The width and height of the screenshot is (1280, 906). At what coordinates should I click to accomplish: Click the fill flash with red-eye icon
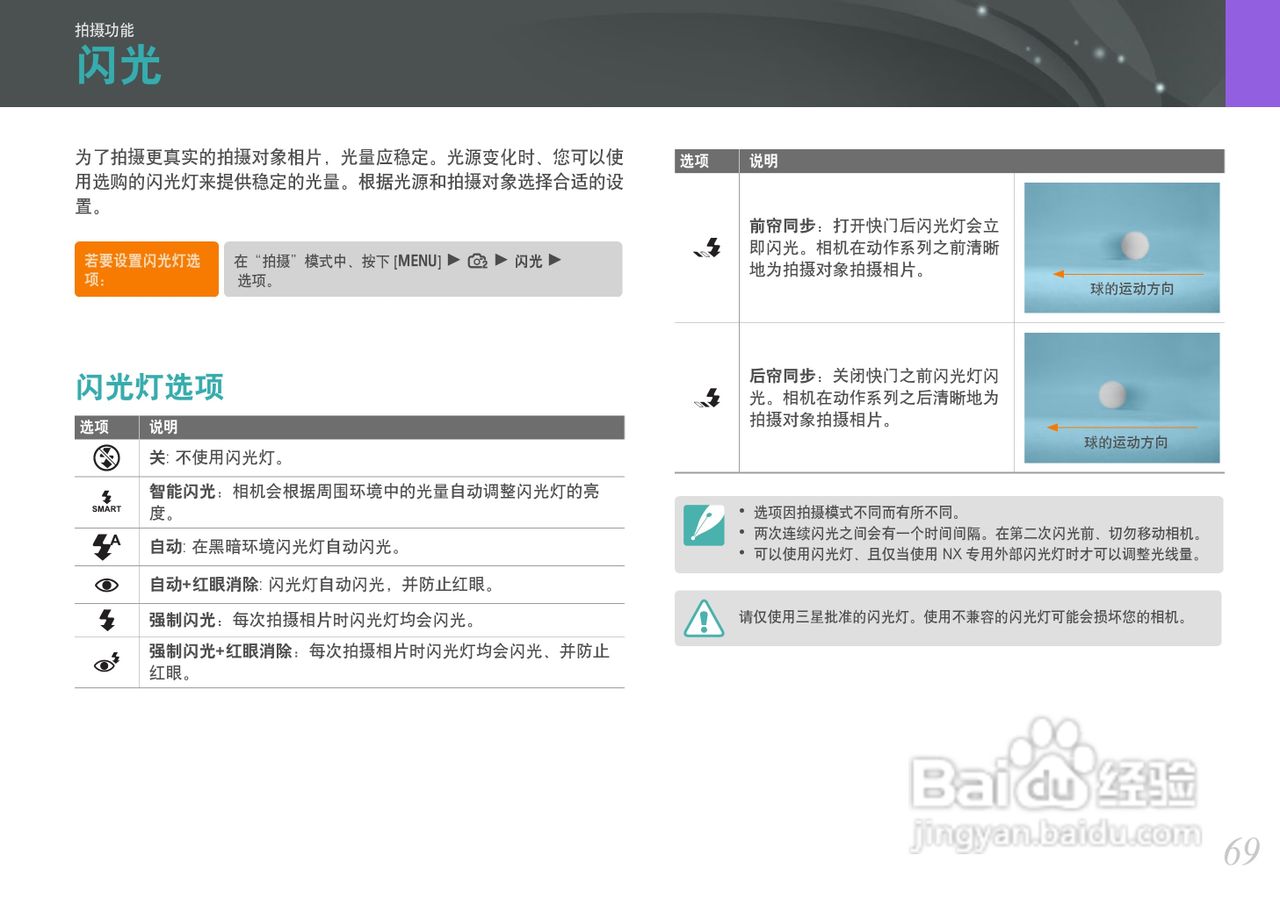(x=107, y=661)
